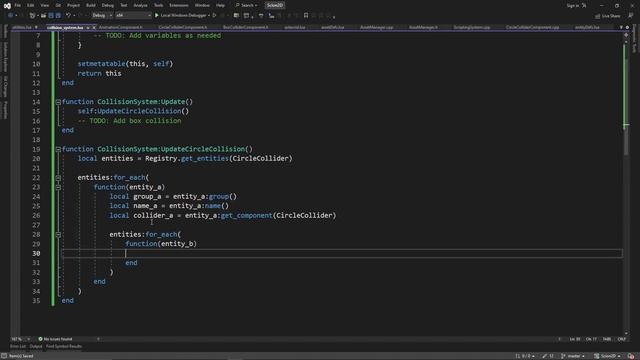The image size is (640, 360).
Task: Open the View menu
Action: pyautogui.click(x=44, y=5)
